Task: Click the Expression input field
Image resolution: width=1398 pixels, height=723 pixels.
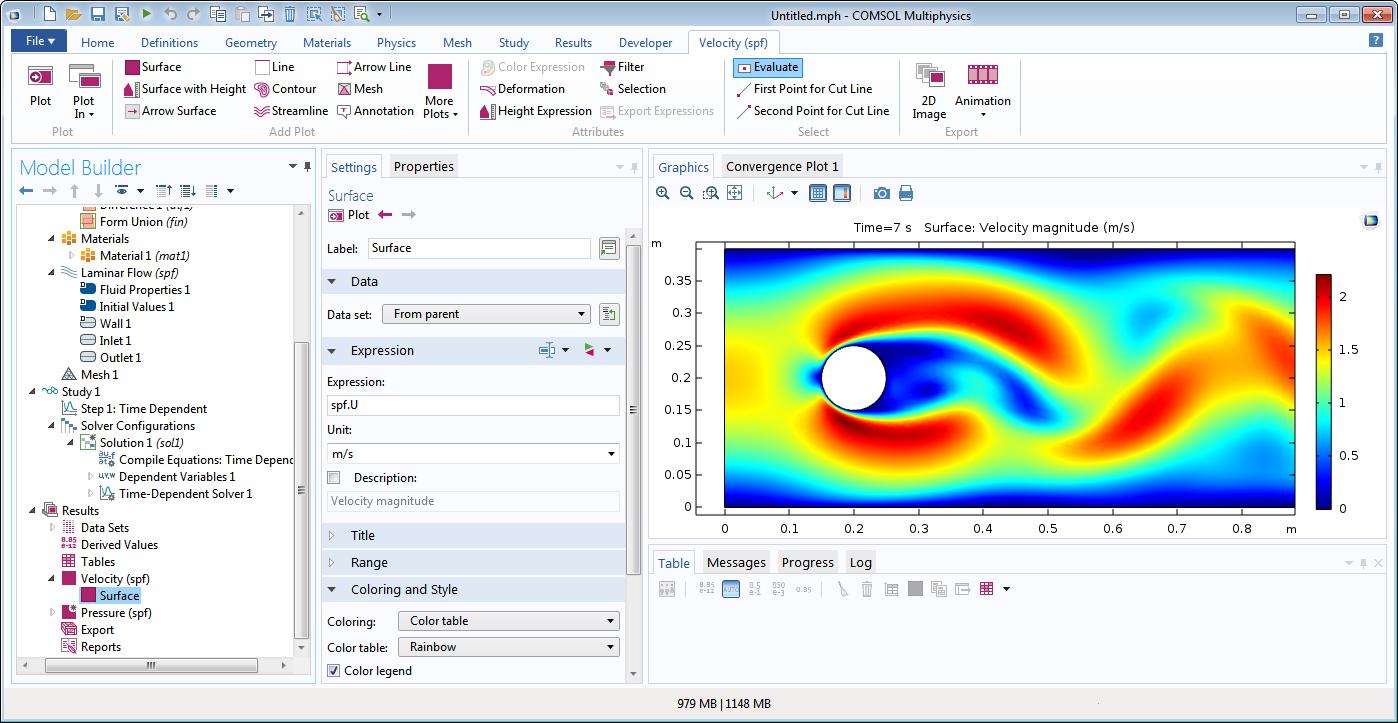Action: [x=473, y=405]
